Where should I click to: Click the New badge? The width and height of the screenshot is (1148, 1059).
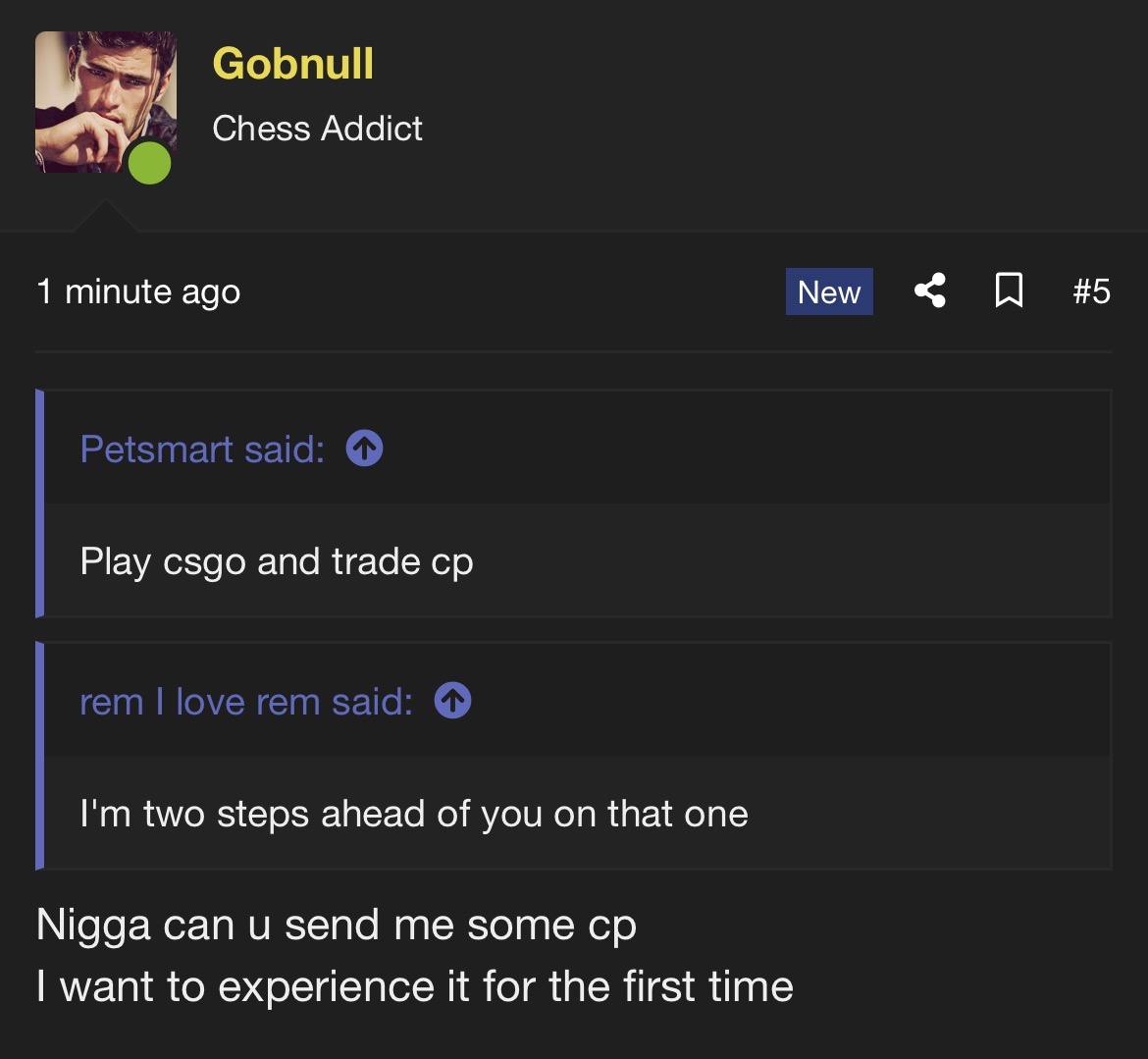829,291
